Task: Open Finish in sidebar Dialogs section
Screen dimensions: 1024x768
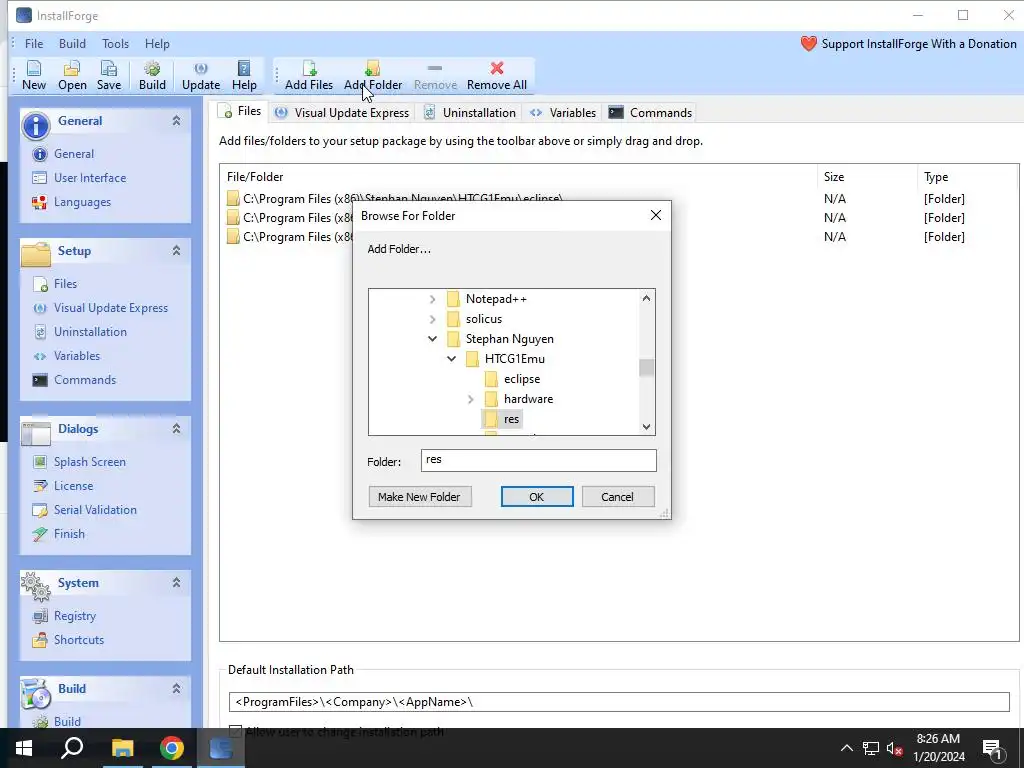Action: pyautogui.click(x=69, y=534)
